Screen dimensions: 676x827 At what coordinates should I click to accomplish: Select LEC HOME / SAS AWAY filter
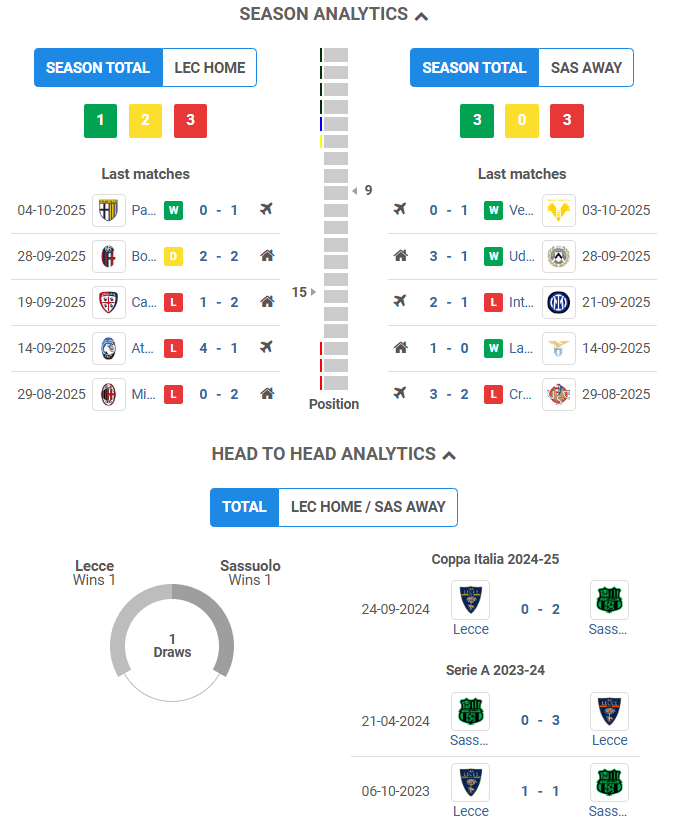[368, 507]
